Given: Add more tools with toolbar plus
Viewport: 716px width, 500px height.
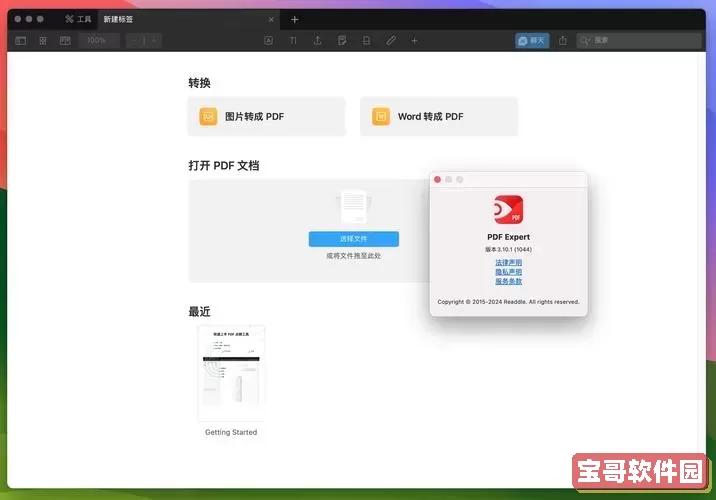Looking at the screenshot, I should (x=415, y=41).
